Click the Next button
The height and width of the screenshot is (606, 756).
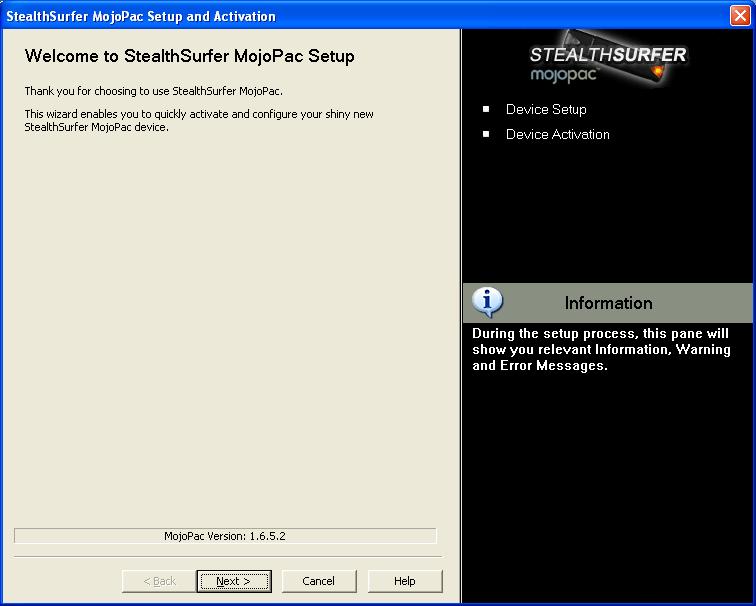pyautogui.click(x=234, y=581)
